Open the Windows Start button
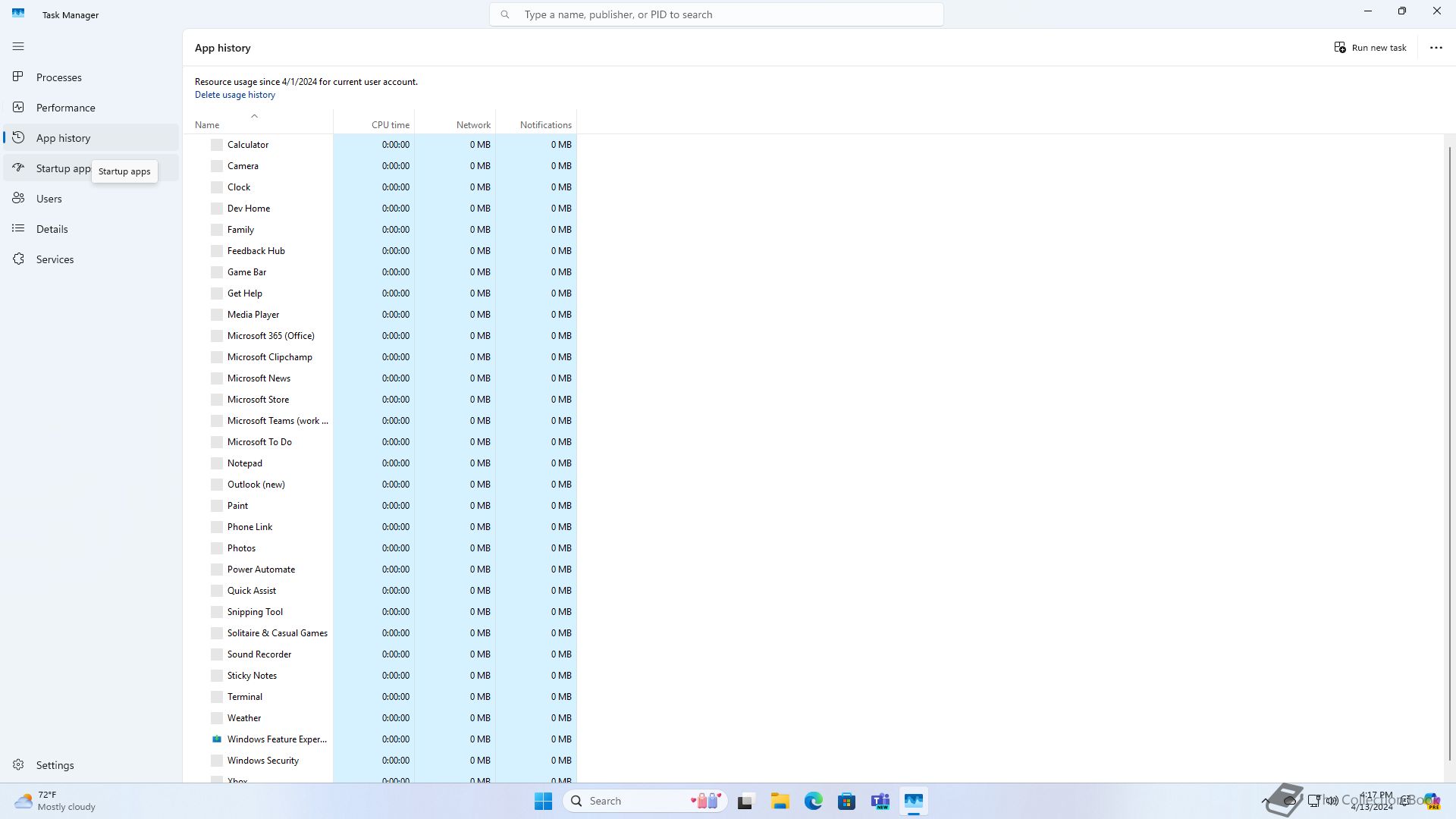This screenshot has height=819, width=1456. coord(543,801)
